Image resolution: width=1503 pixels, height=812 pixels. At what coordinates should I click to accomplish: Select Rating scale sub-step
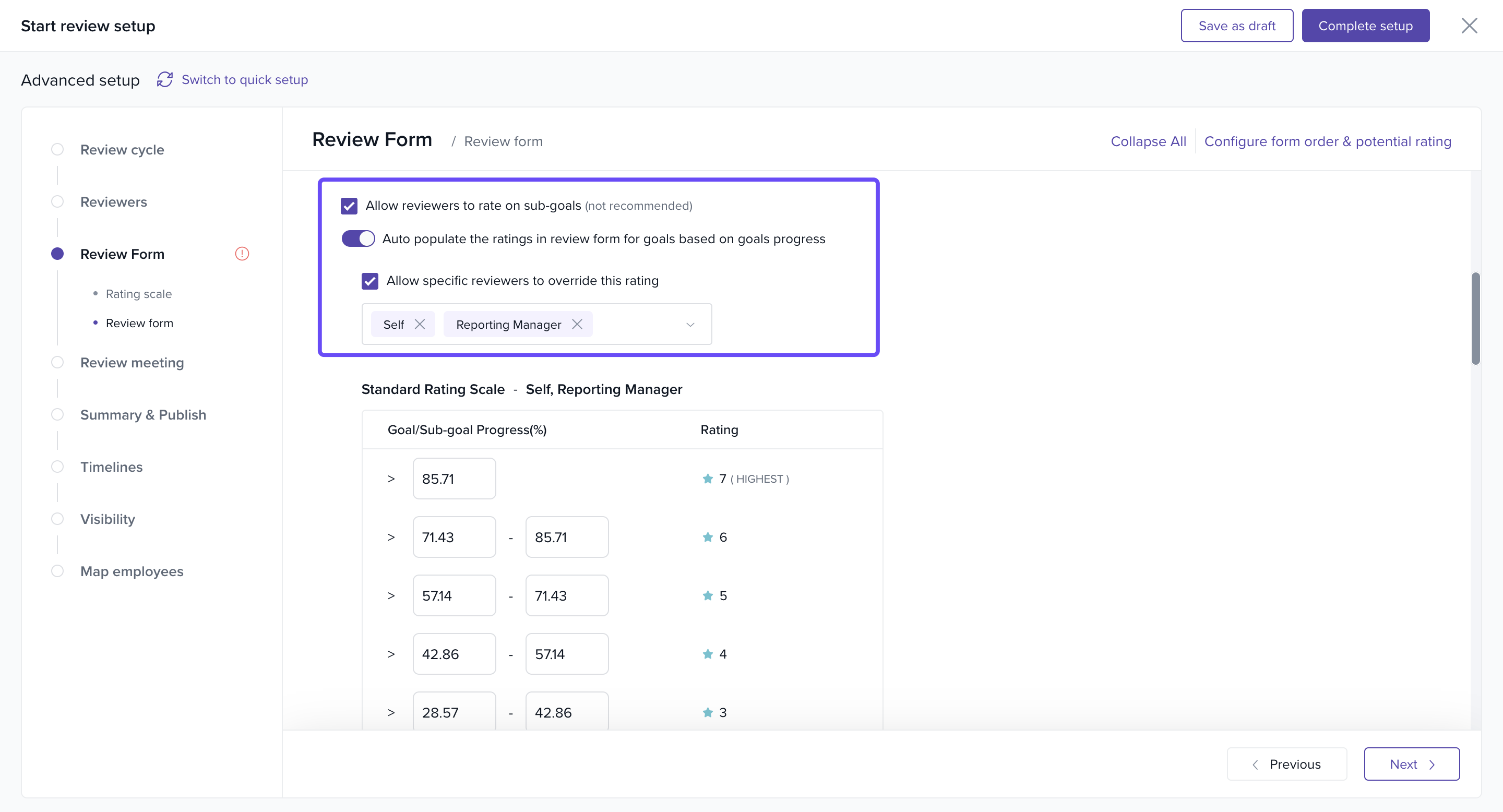click(138, 294)
